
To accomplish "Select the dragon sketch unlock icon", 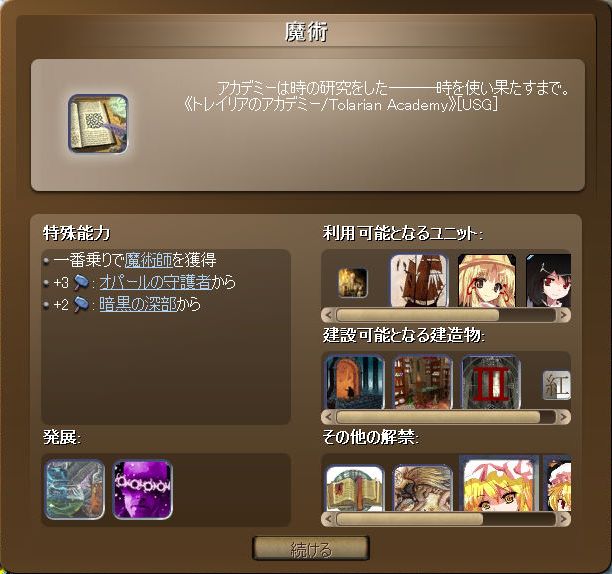I will point(423,488).
